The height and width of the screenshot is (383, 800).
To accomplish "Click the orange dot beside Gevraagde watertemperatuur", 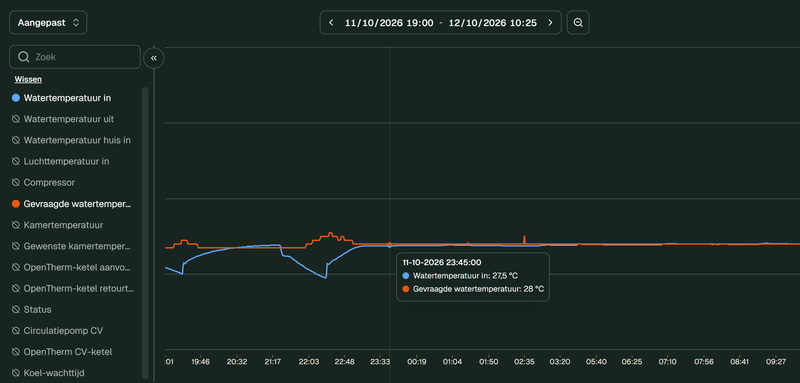I will click(16, 204).
